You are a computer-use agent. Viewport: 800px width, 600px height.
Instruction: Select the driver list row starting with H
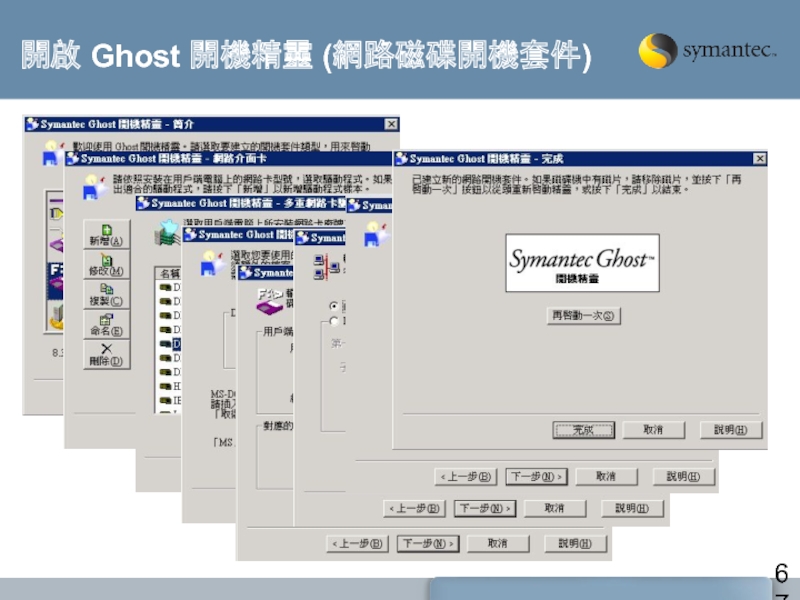(x=170, y=386)
